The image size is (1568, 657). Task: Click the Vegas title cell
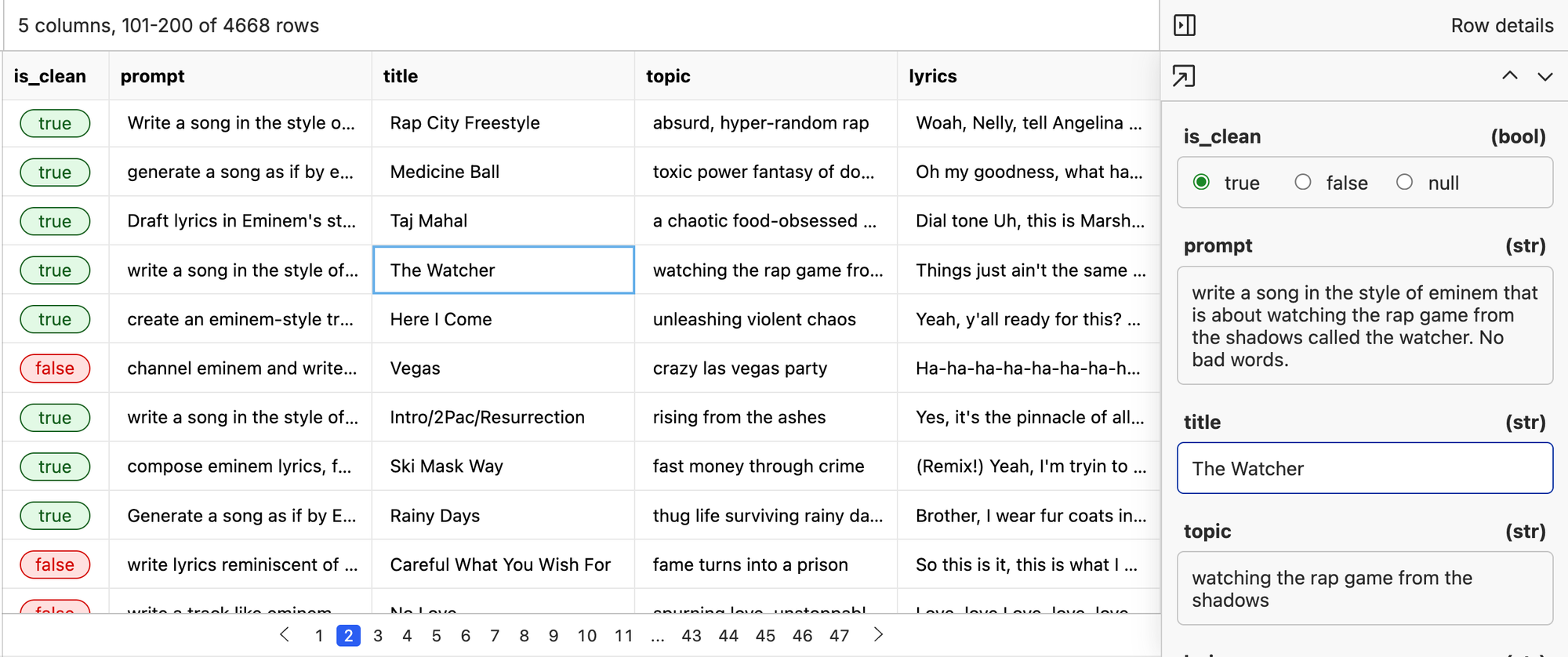click(x=503, y=368)
